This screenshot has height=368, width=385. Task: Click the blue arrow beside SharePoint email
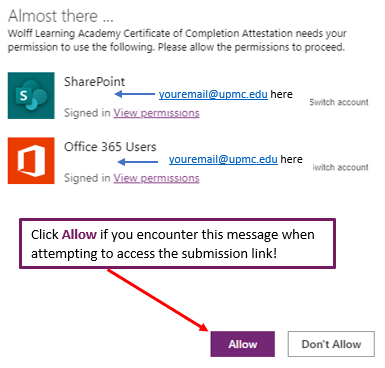[135, 94]
